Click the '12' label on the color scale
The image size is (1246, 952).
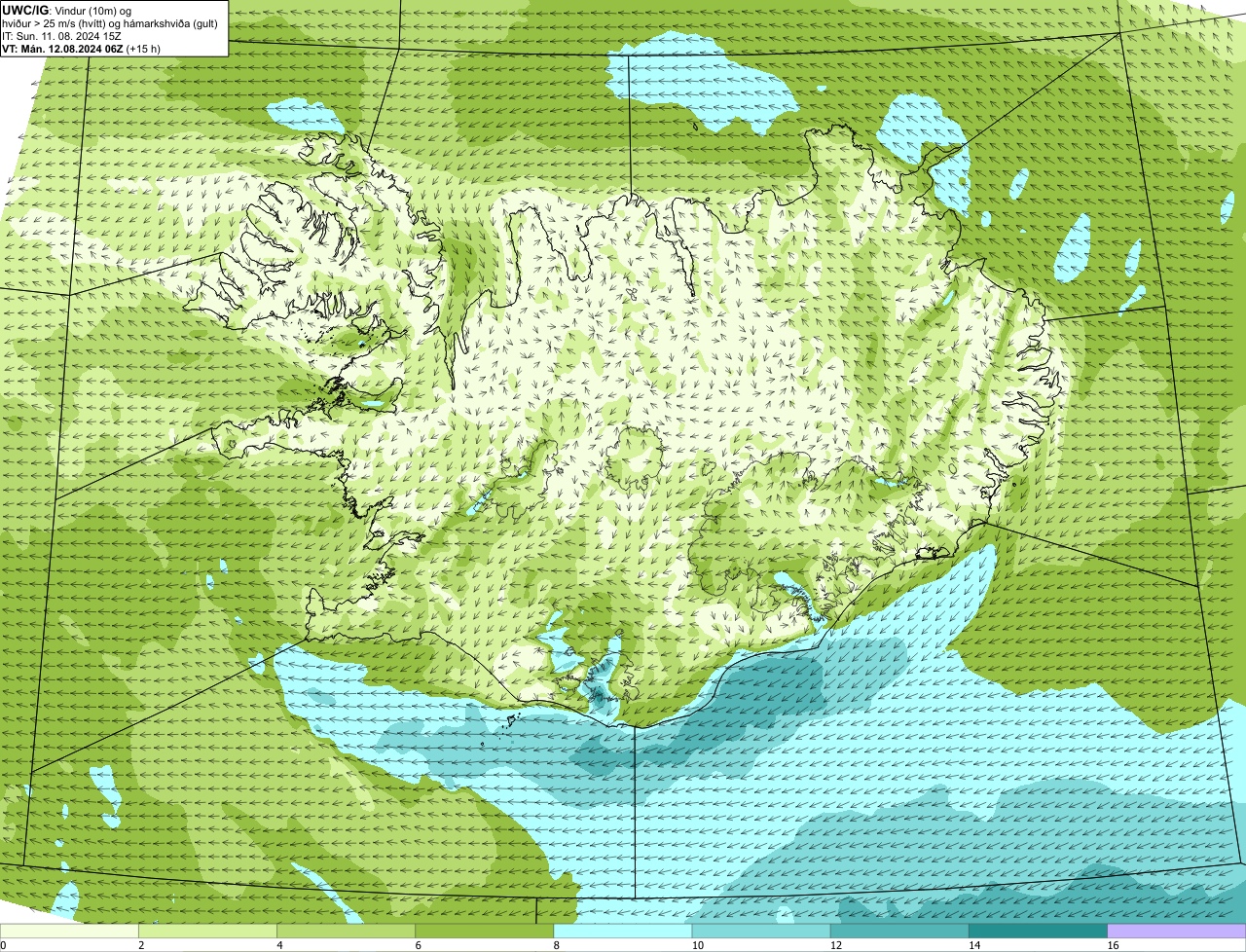coord(835,945)
